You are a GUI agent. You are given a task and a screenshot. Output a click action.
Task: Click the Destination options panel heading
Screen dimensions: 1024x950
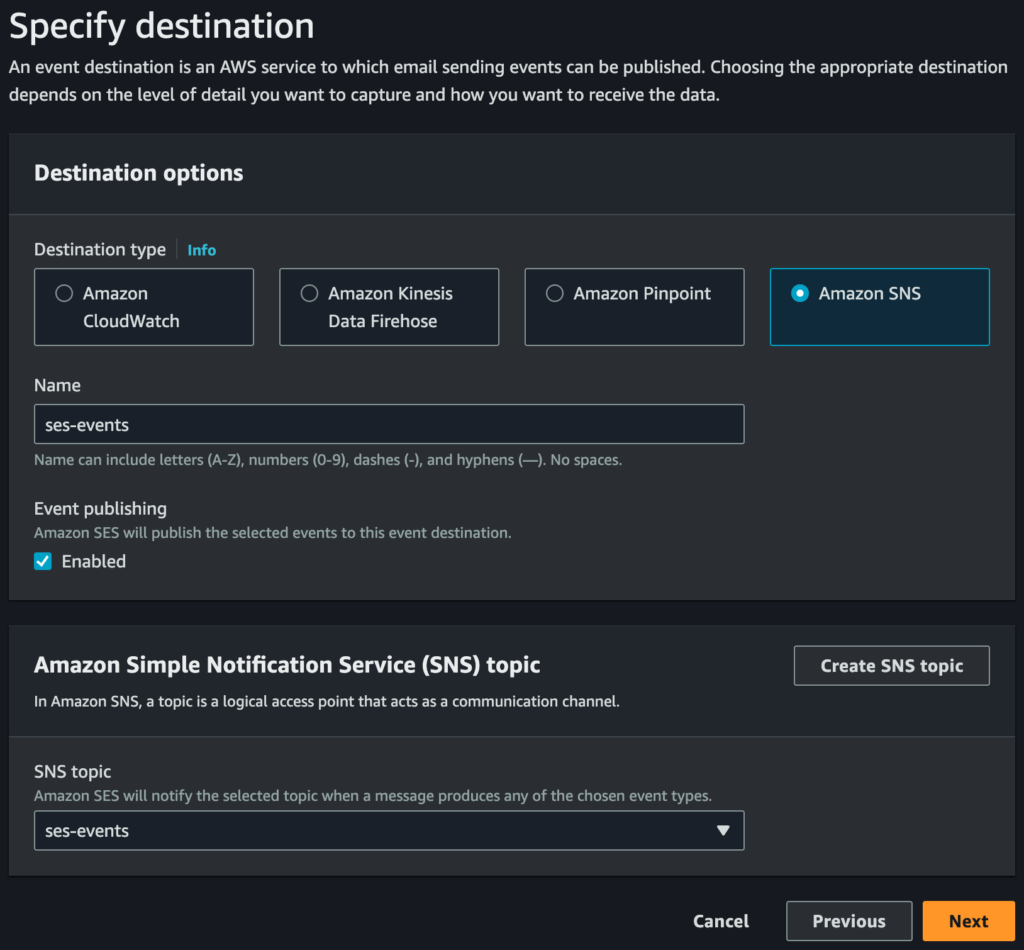(x=139, y=173)
